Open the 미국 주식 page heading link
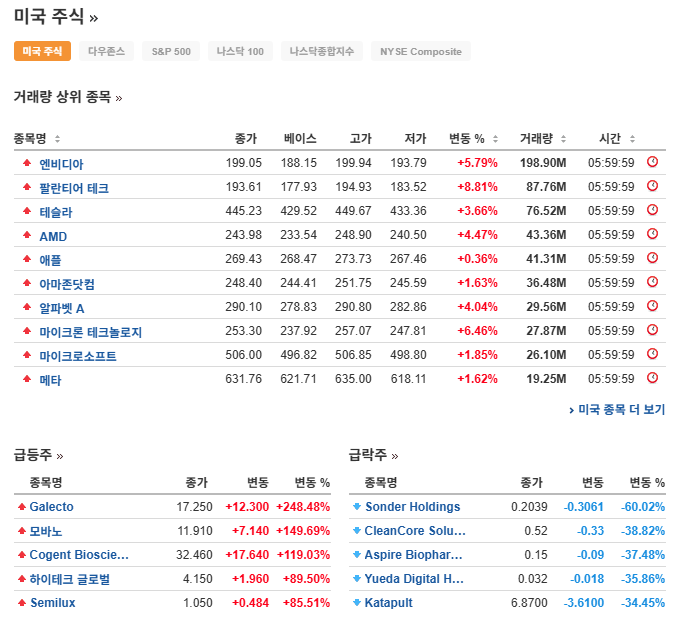The width and height of the screenshot is (673, 618). coord(56,17)
